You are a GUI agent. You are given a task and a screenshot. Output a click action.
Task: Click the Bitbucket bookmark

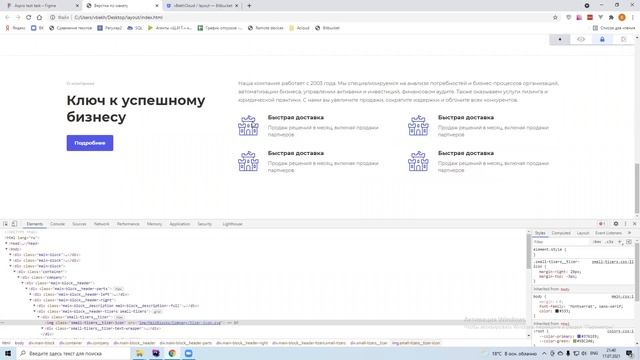pos(327,28)
